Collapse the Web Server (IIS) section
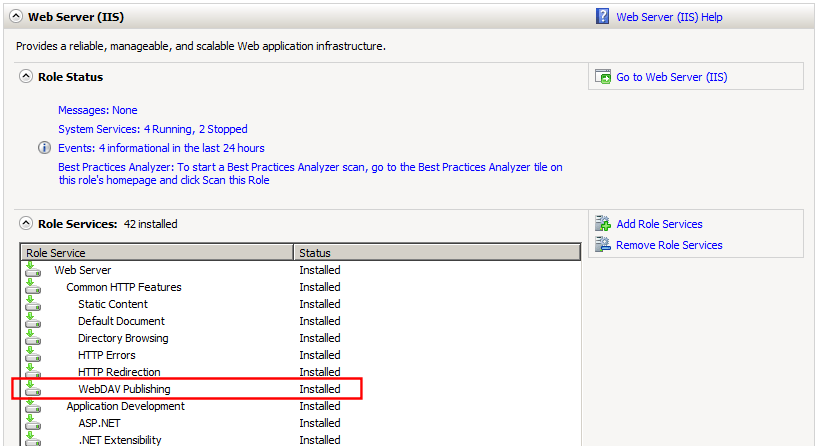 (x=17, y=17)
